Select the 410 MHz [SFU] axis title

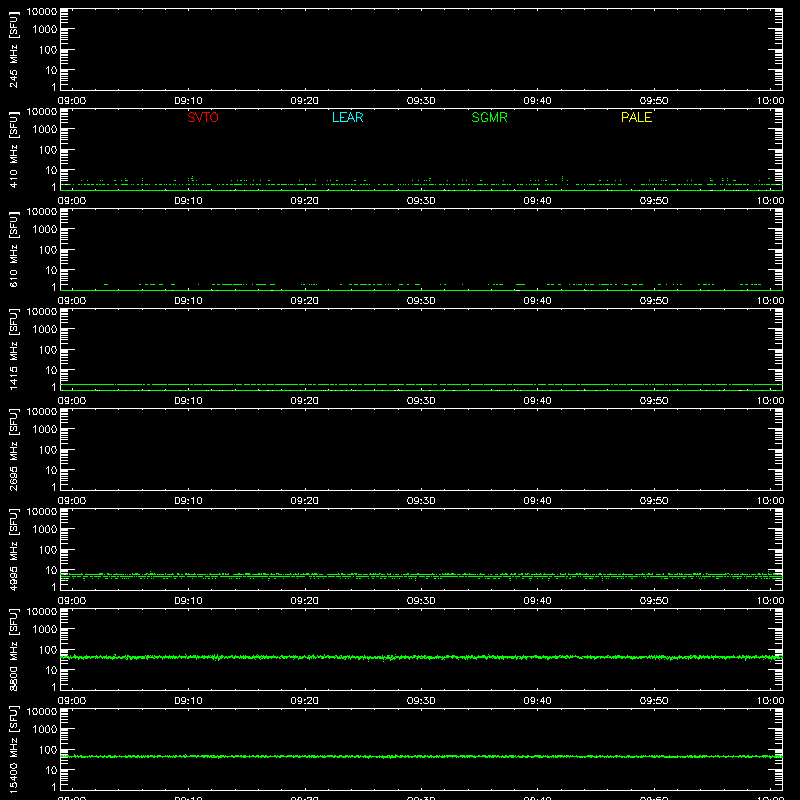tap(13, 149)
